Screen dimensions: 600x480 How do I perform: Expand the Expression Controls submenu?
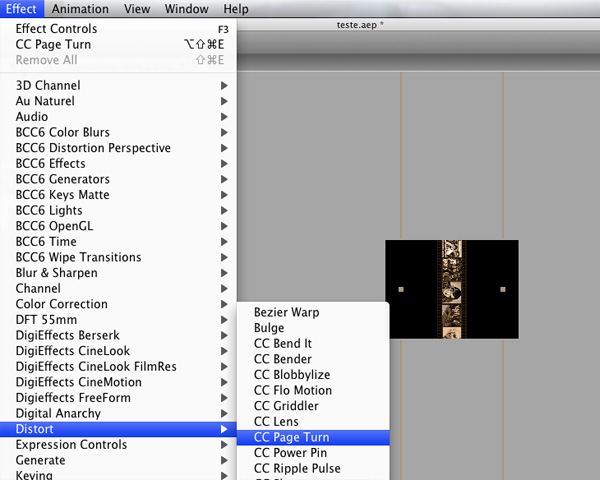pyautogui.click(x=71, y=445)
